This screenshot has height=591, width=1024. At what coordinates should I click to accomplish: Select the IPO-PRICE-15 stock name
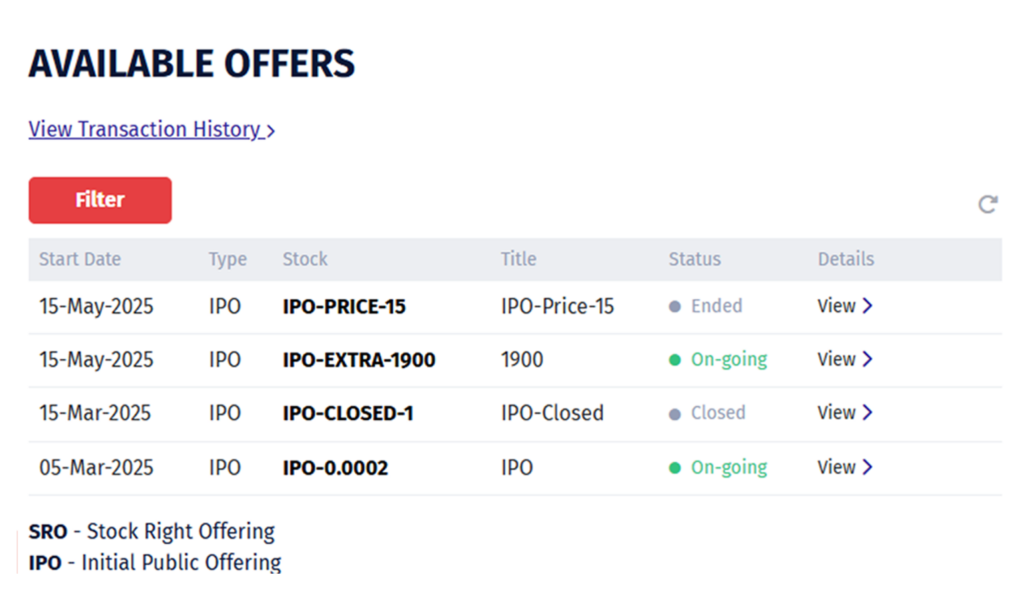(x=344, y=307)
